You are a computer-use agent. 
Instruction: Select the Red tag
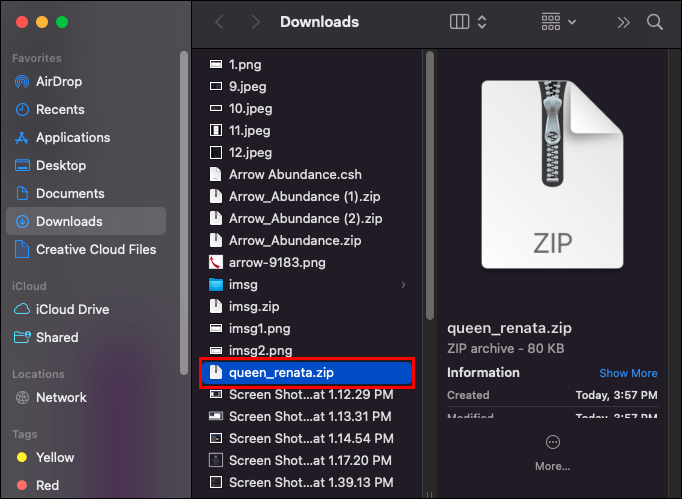point(47,485)
